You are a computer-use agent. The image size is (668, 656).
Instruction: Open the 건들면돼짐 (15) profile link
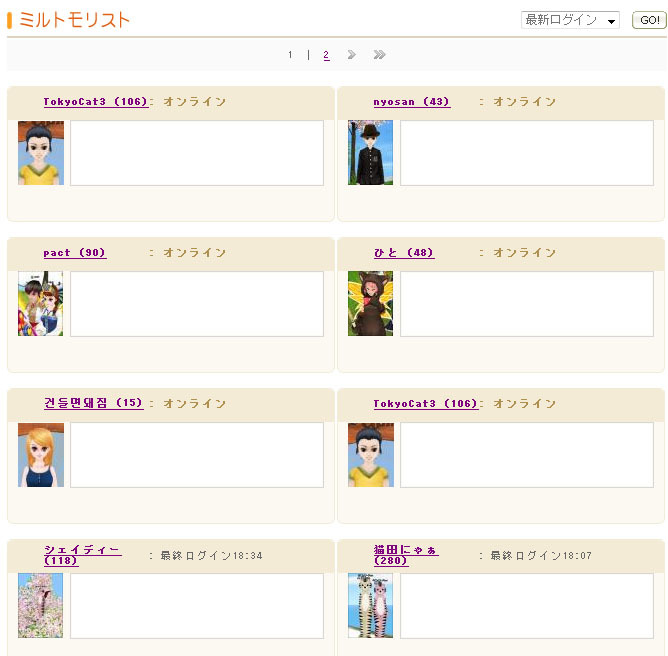point(93,403)
